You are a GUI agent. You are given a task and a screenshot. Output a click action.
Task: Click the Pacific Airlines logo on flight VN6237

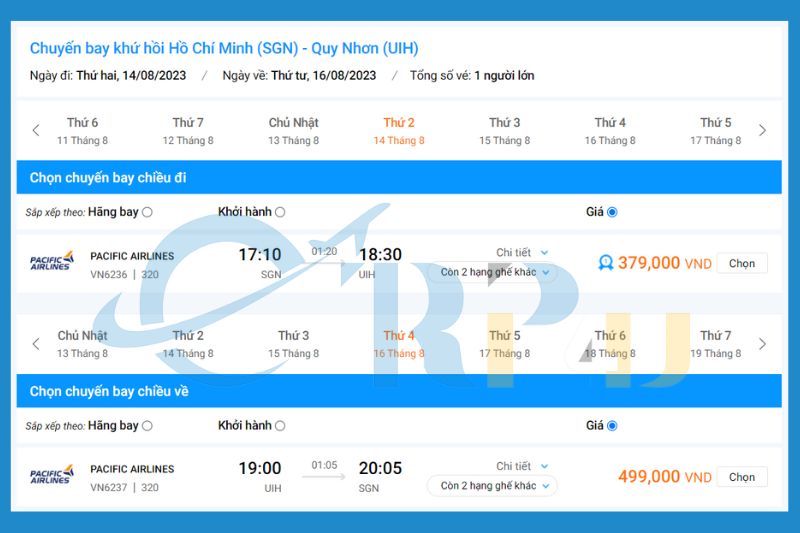(x=52, y=474)
